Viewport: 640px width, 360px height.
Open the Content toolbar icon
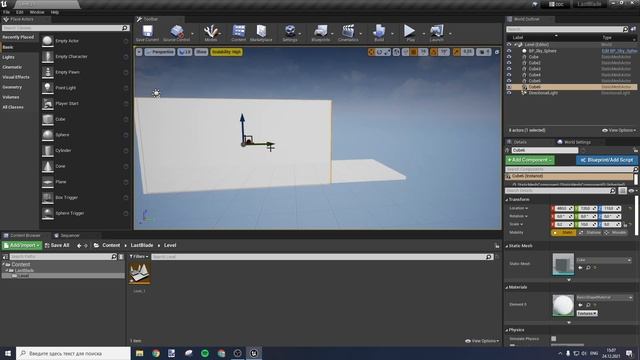pyautogui.click(x=239, y=33)
